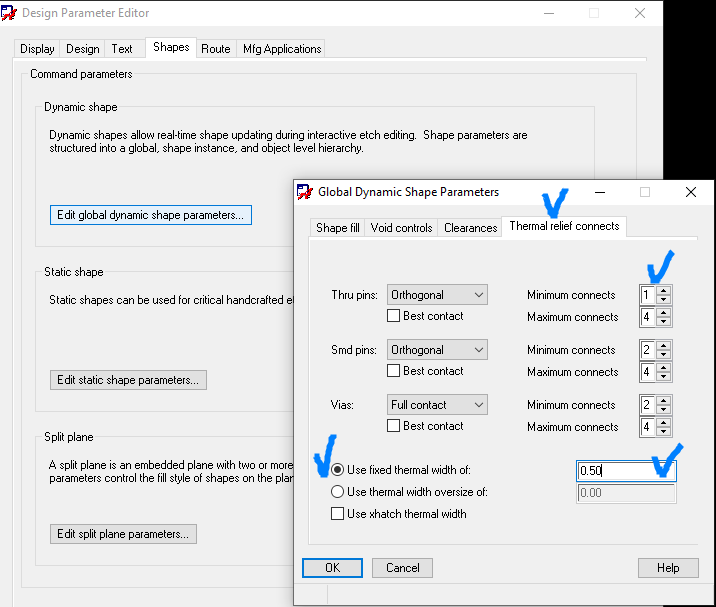Open Thru pins connect type dropdown
This screenshot has height=607, width=716.
click(437, 295)
